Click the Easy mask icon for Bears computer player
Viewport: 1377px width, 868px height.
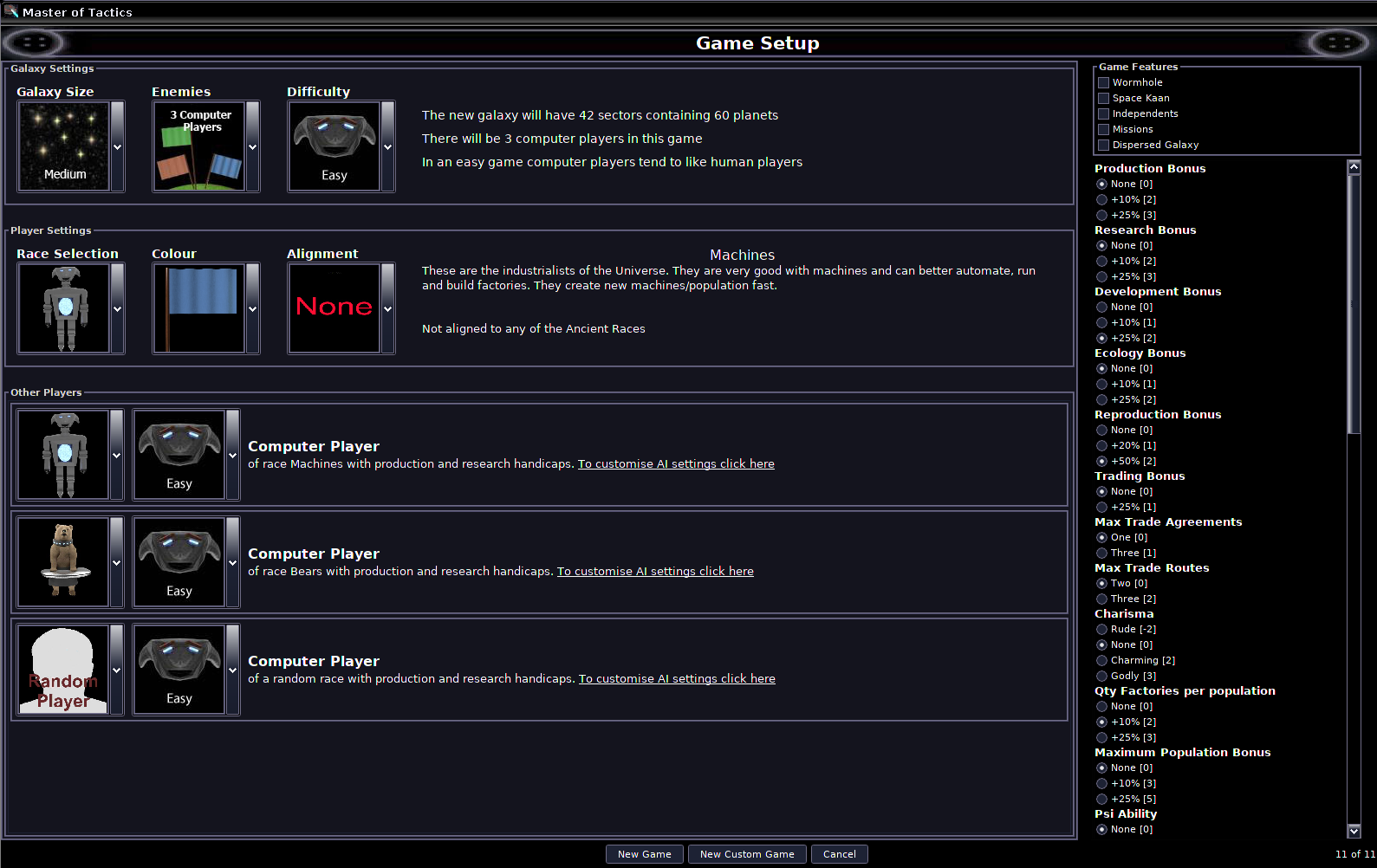click(x=179, y=562)
